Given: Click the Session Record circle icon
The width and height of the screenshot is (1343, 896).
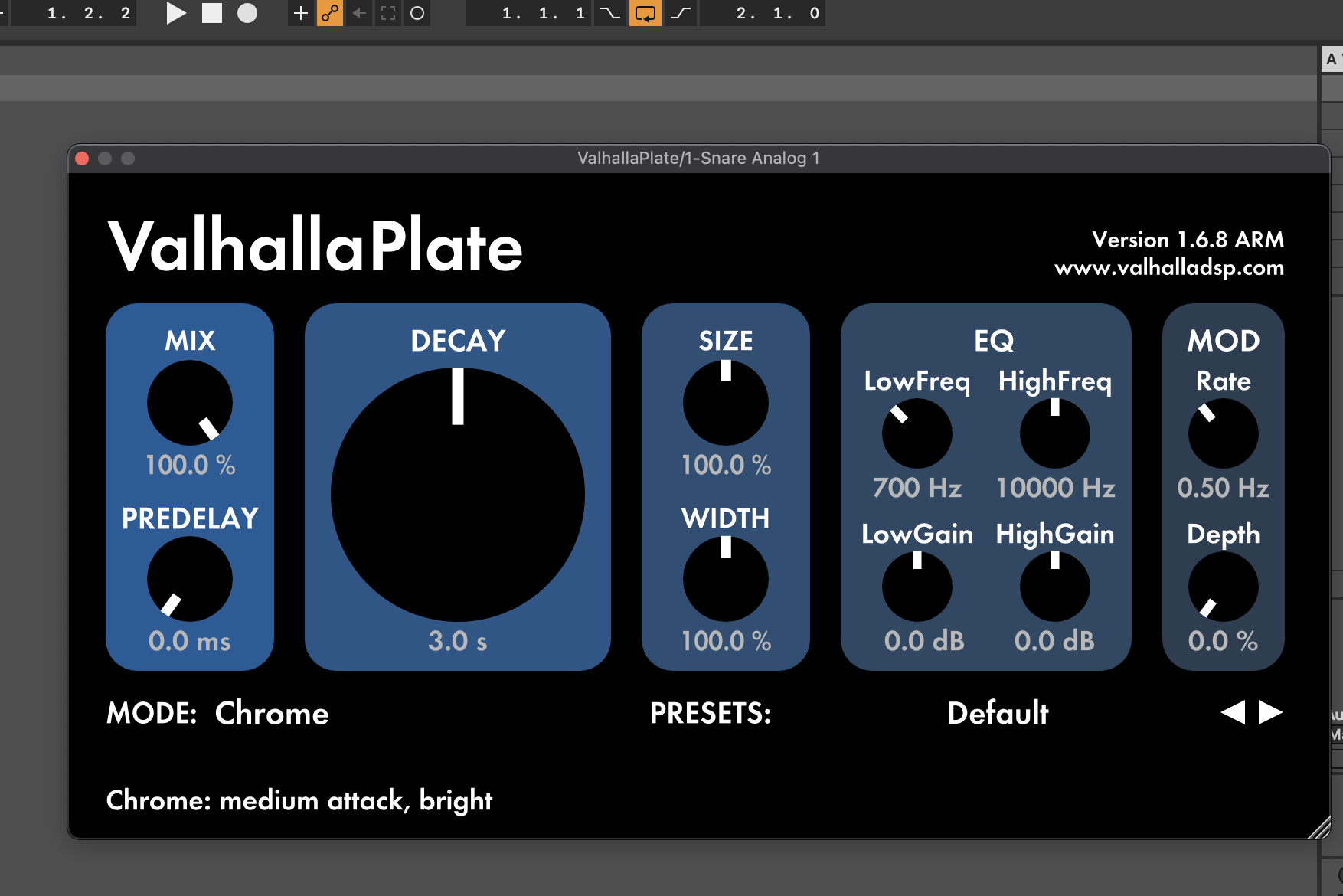Looking at the screenshot, I should tap(417, 13).
